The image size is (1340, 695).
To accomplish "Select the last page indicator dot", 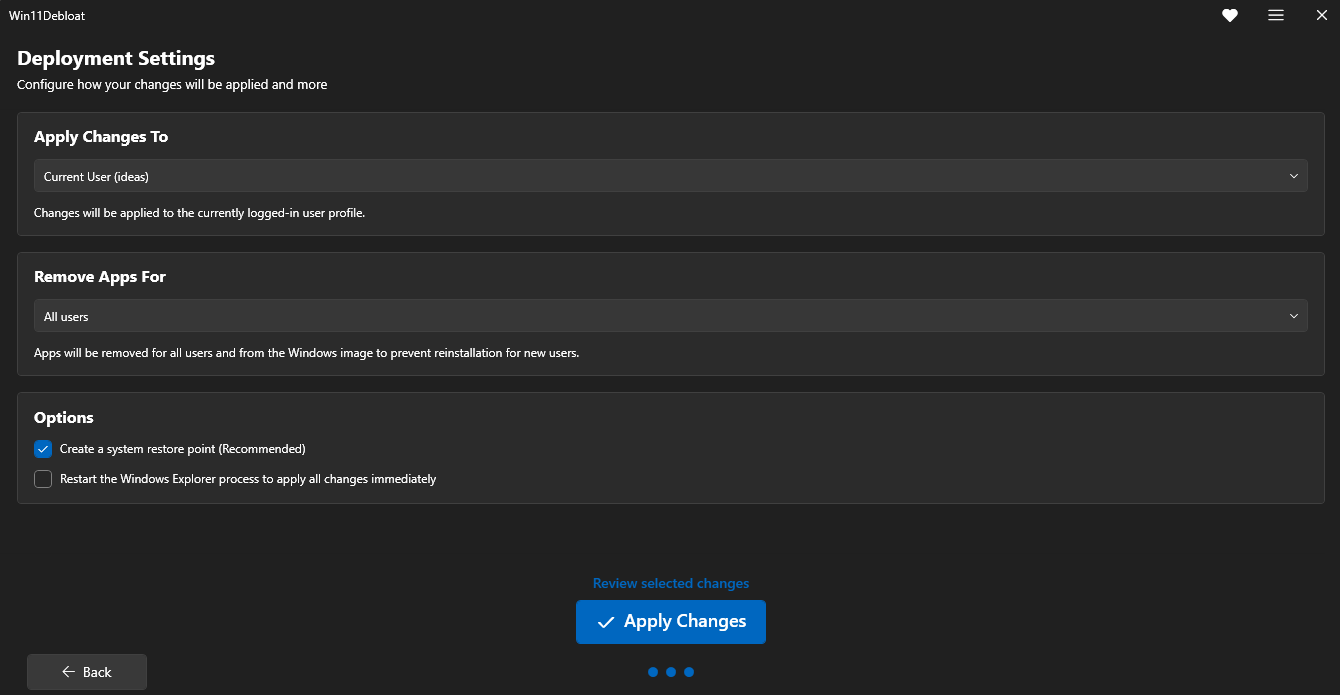I will tap(689, 672).
